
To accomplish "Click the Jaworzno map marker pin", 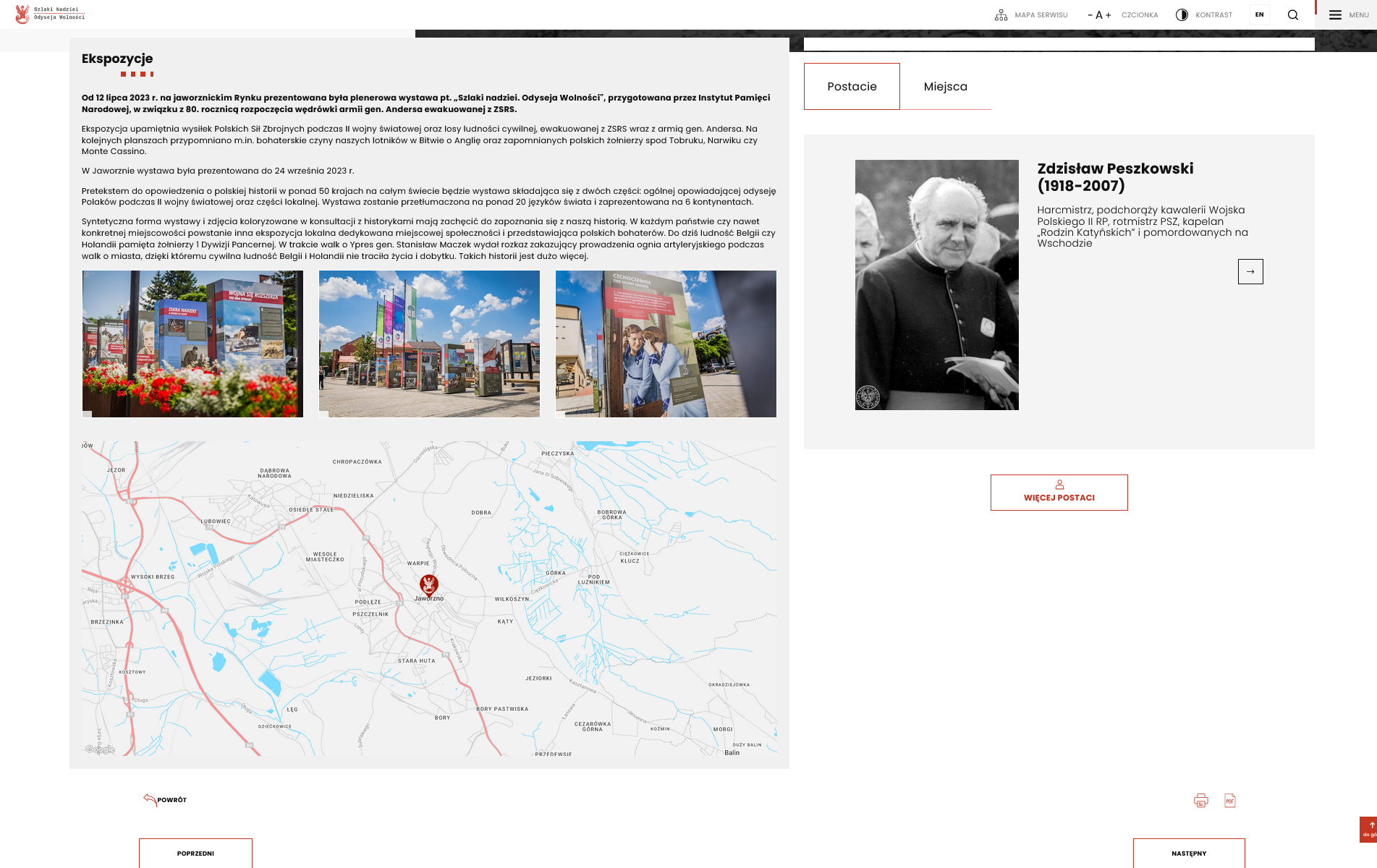I will click(x=429, y=584).
